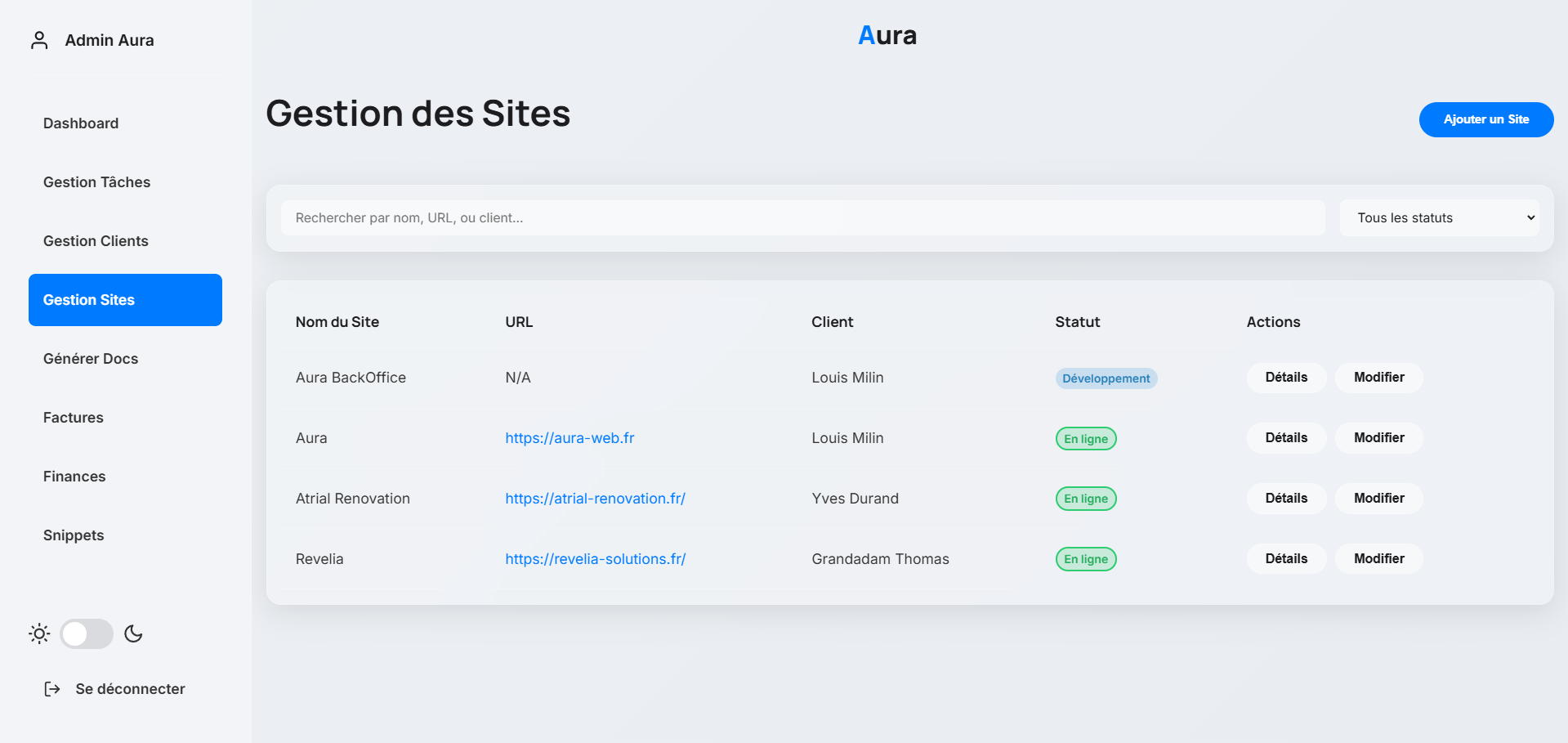
Task: Navigate to Gestion Clients
Action: (96, 241)
